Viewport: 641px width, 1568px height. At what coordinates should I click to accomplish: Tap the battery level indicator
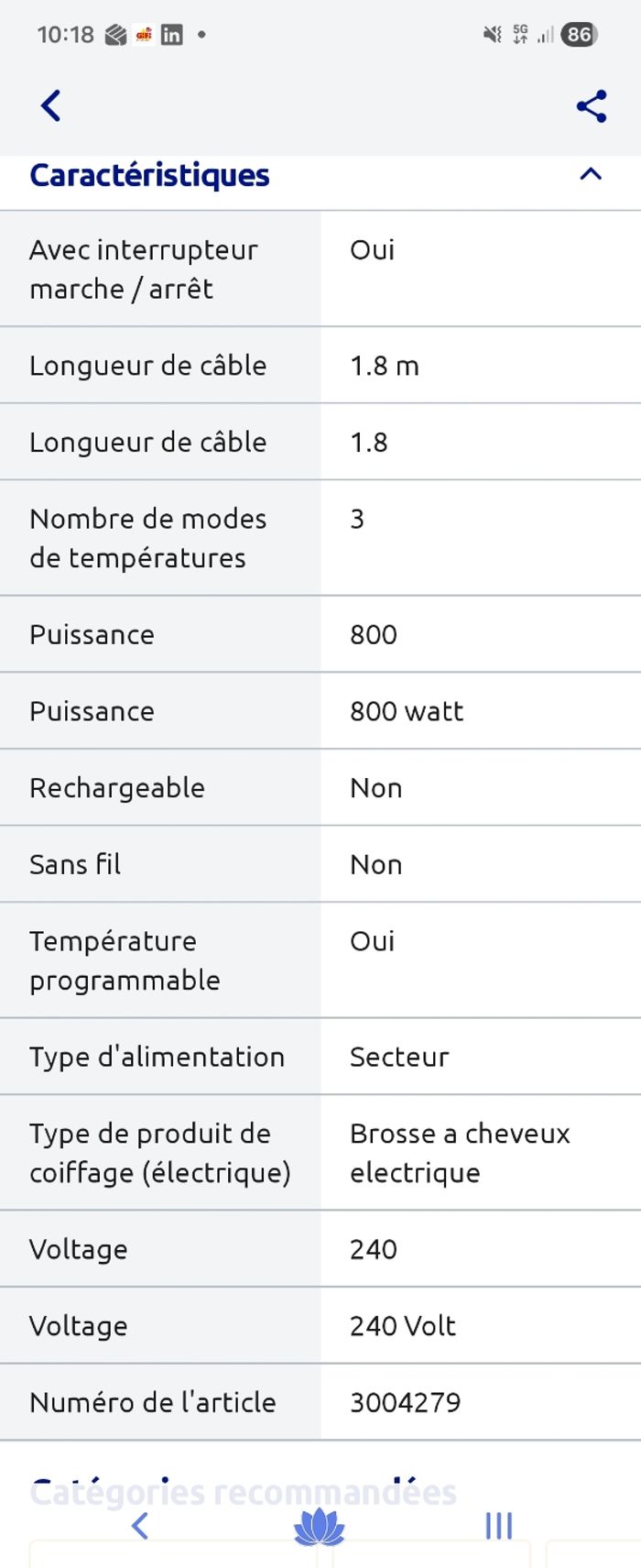578,35
